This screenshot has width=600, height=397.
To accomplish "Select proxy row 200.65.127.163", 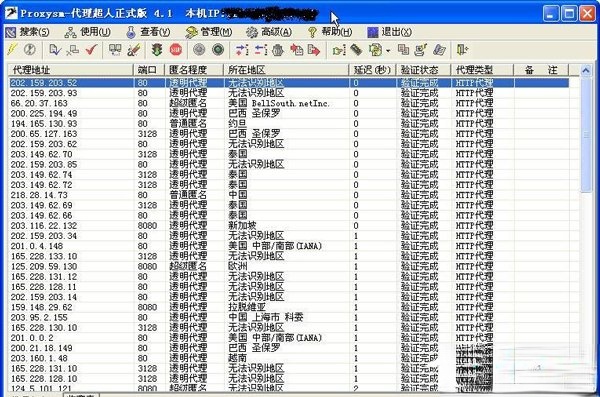I will [289, 134].
